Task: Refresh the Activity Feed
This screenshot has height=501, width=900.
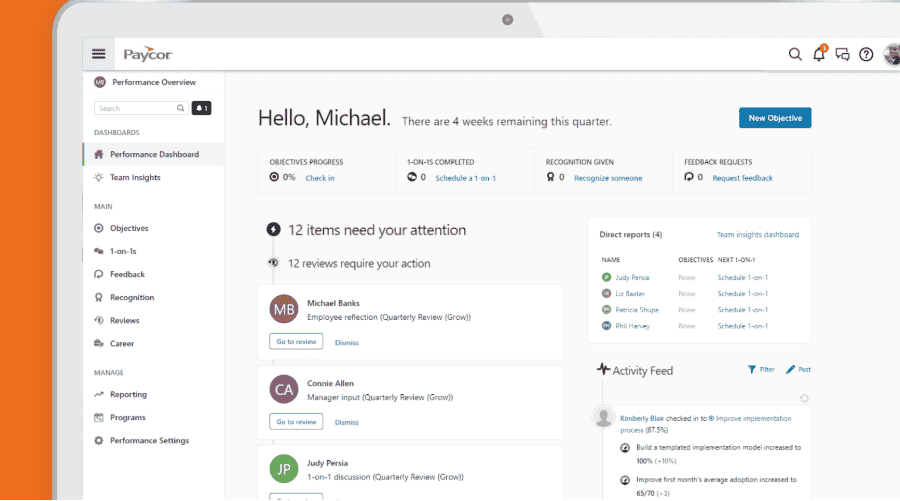Action: [x=804, y=398]
